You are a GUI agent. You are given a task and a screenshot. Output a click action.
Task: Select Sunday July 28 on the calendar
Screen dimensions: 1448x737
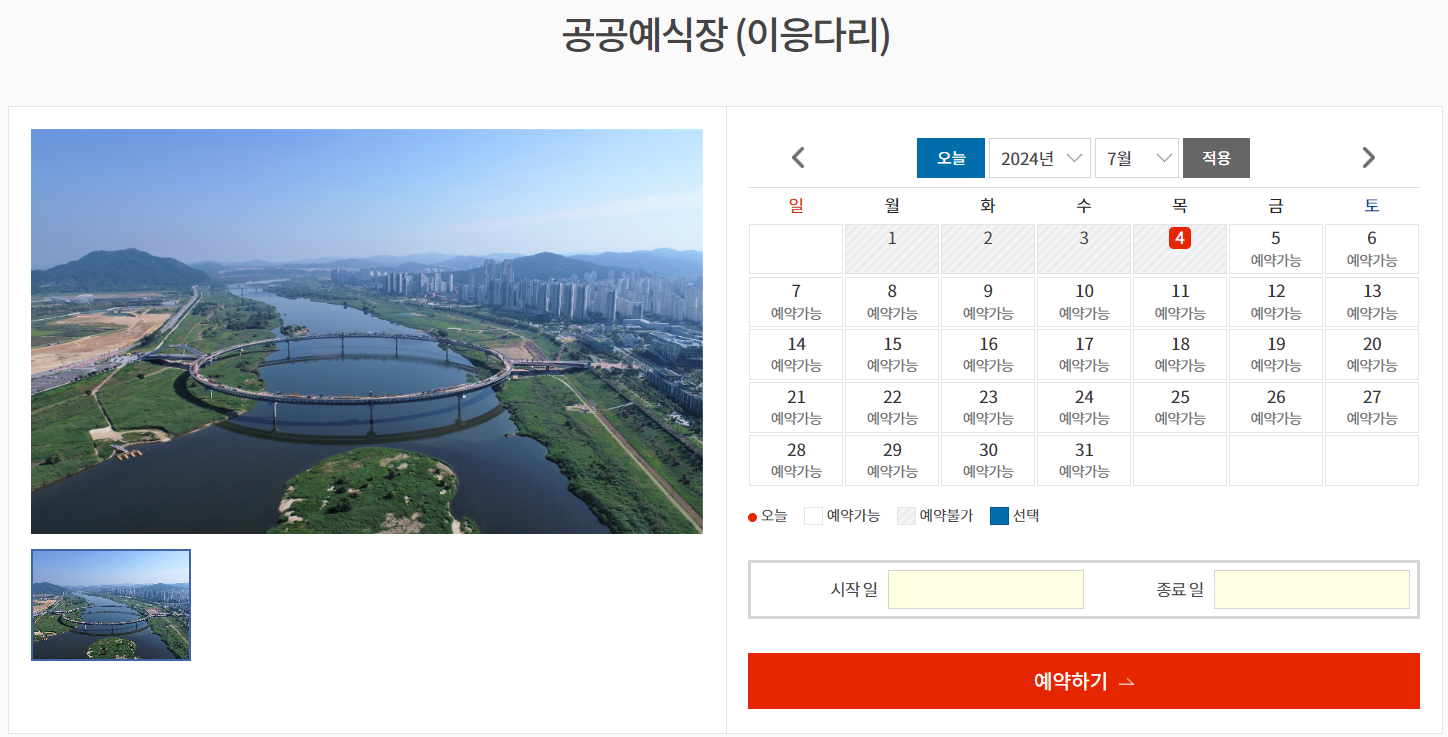pyautogui.click(x=795, y=460)
